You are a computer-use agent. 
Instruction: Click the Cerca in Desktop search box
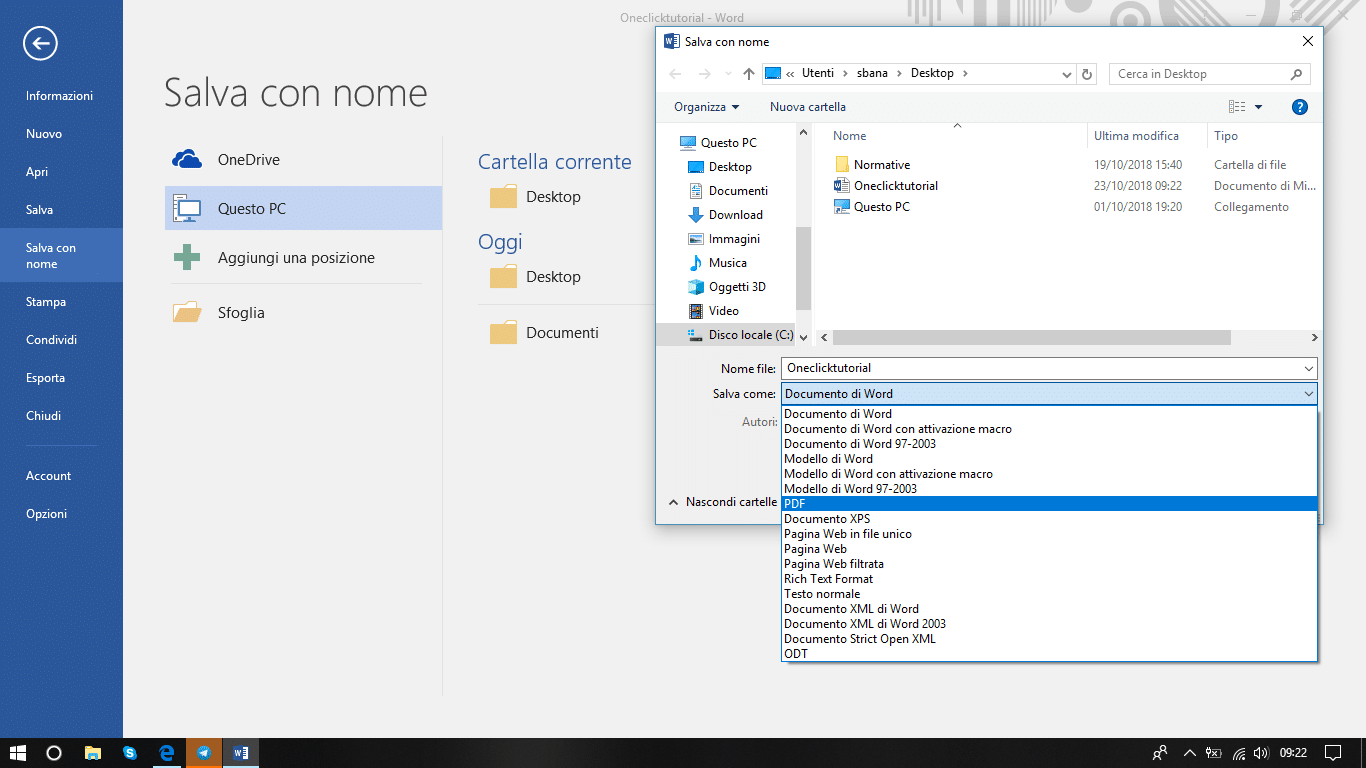(1210, 74)
